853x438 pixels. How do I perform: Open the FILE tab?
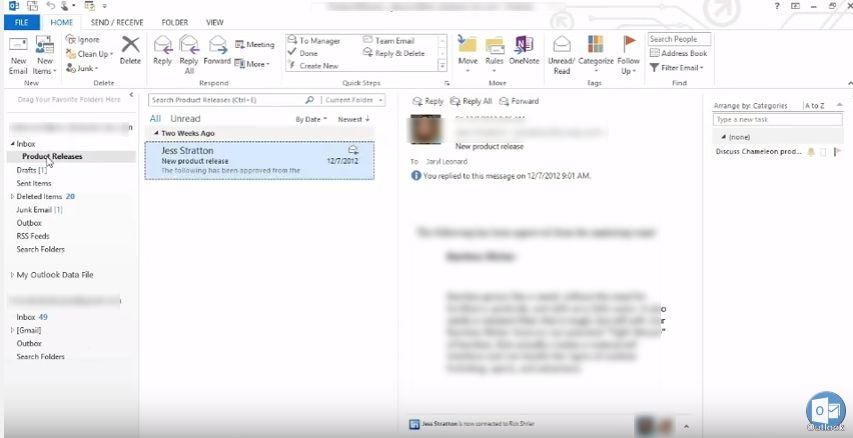pyautogui.click(x=22, y=22)
